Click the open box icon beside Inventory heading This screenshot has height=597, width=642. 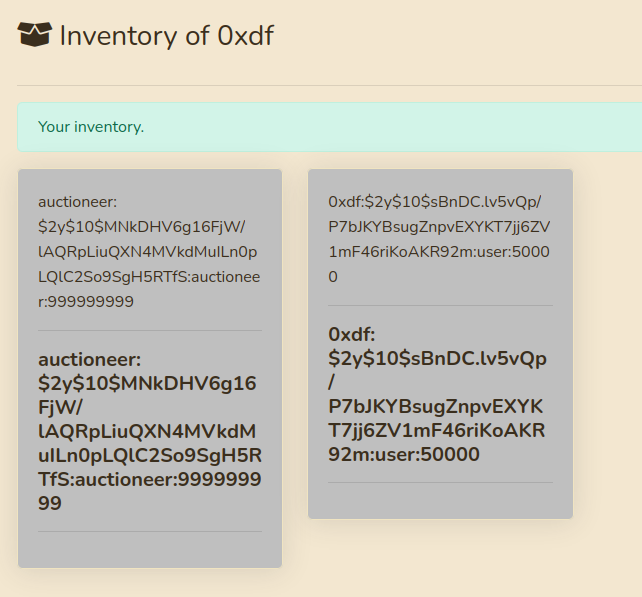[34, 35]
